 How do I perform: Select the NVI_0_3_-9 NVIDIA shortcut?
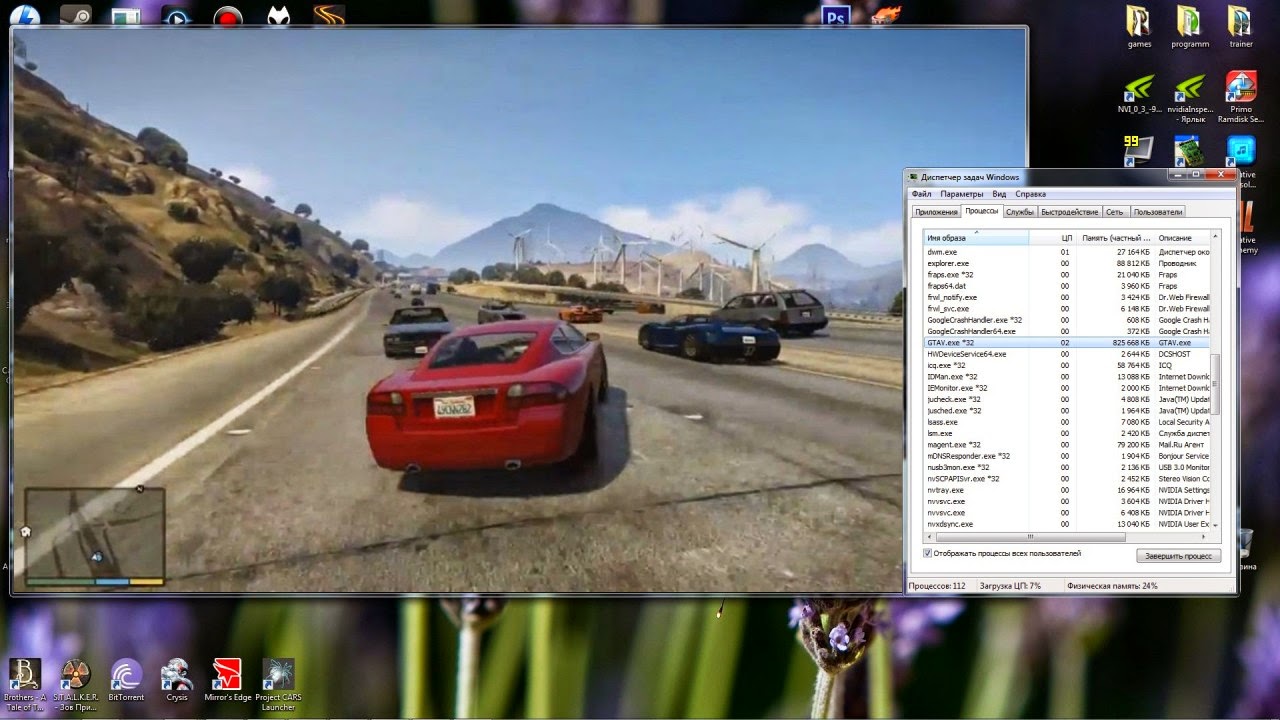[x=1139, y=93]
